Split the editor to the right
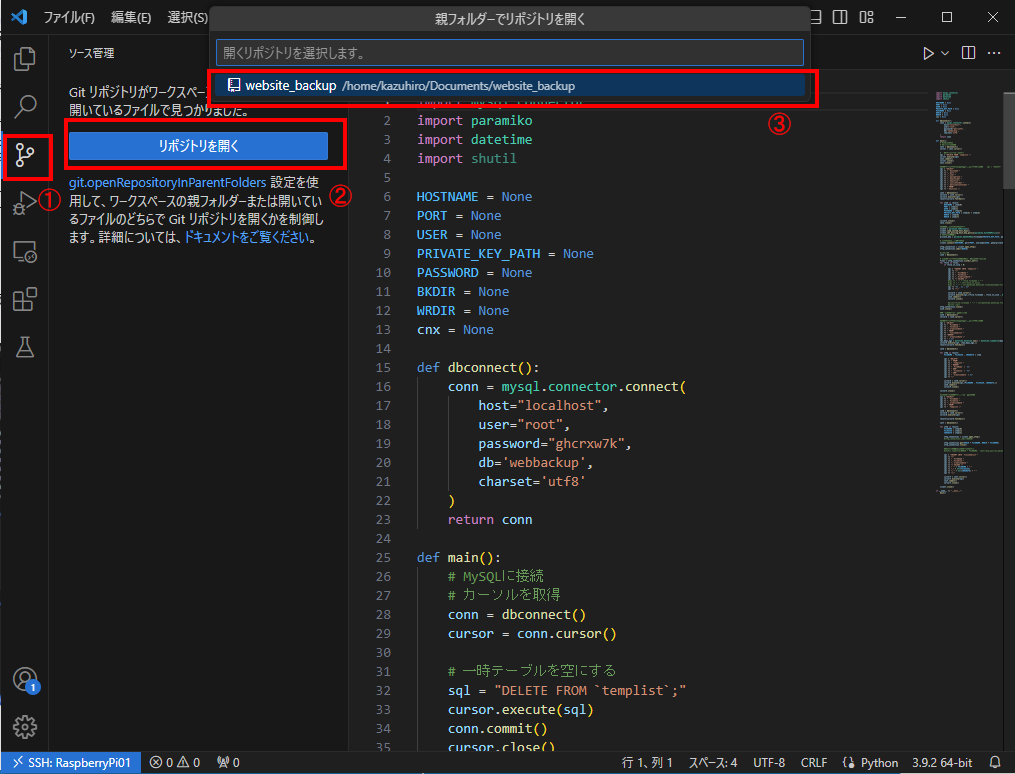 tap(968, 53)
